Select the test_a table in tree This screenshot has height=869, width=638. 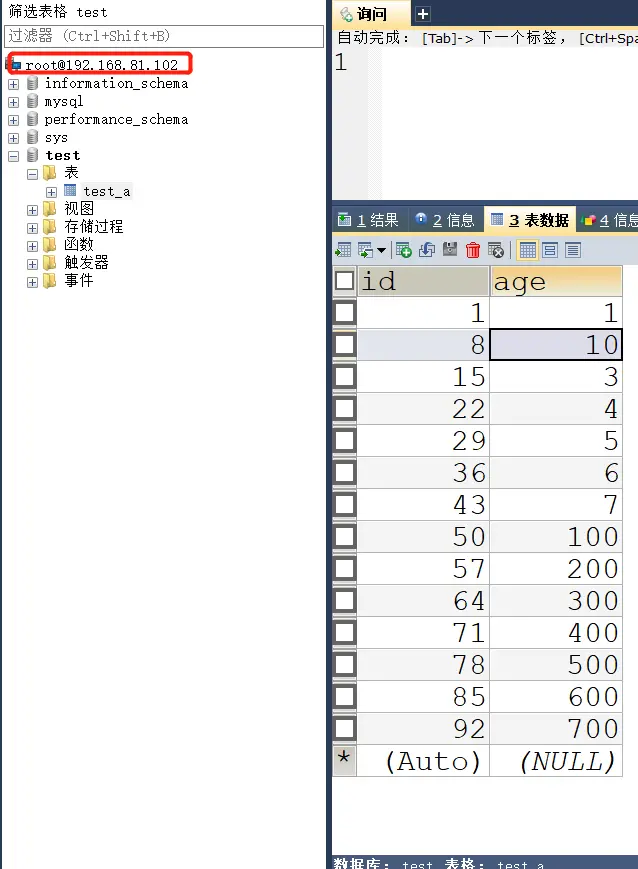tap(106, 191)
